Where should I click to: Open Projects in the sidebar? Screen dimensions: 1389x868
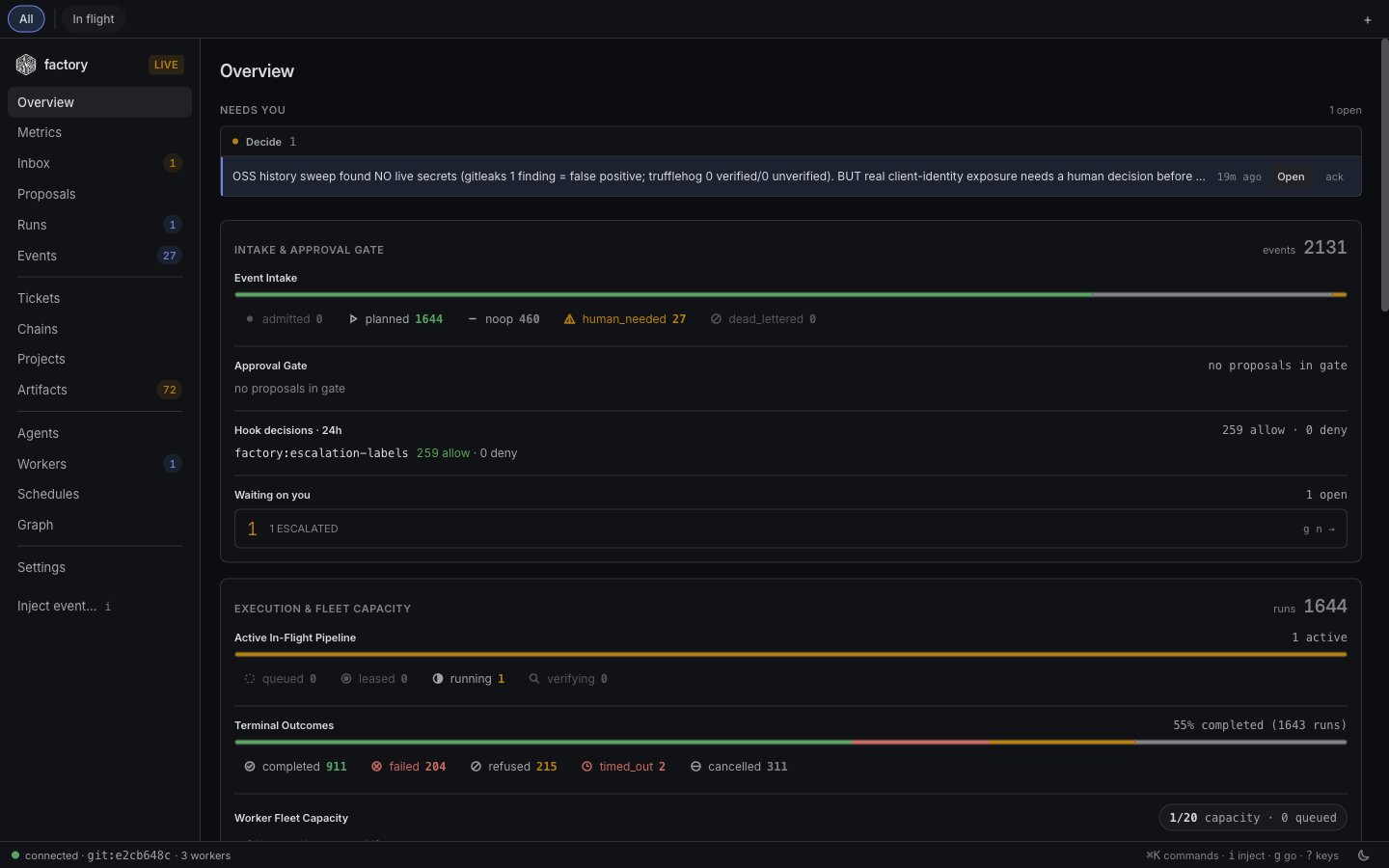(x=99, y=359)
